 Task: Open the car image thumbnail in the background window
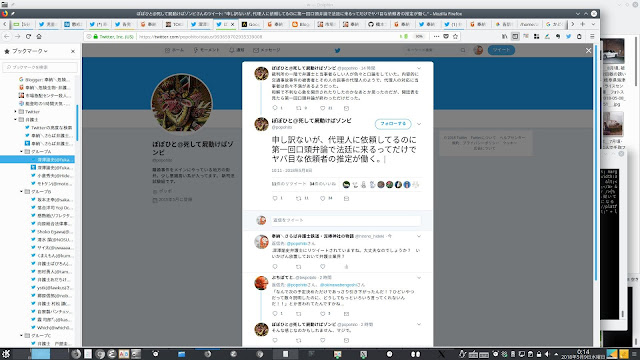pyautogui.click(x=613, y=51)
